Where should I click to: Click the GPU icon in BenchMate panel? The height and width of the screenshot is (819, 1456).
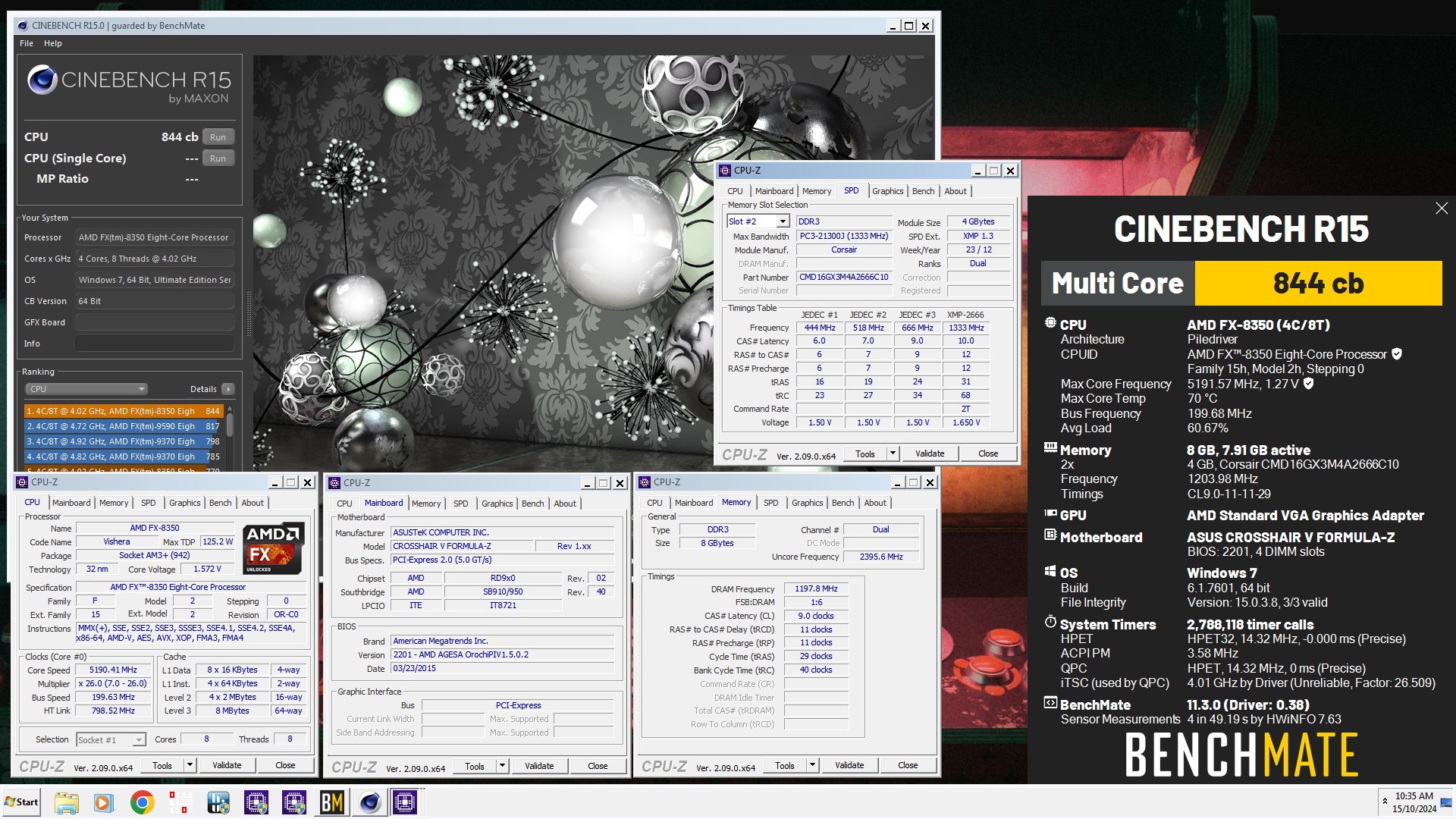[1050, 513]
